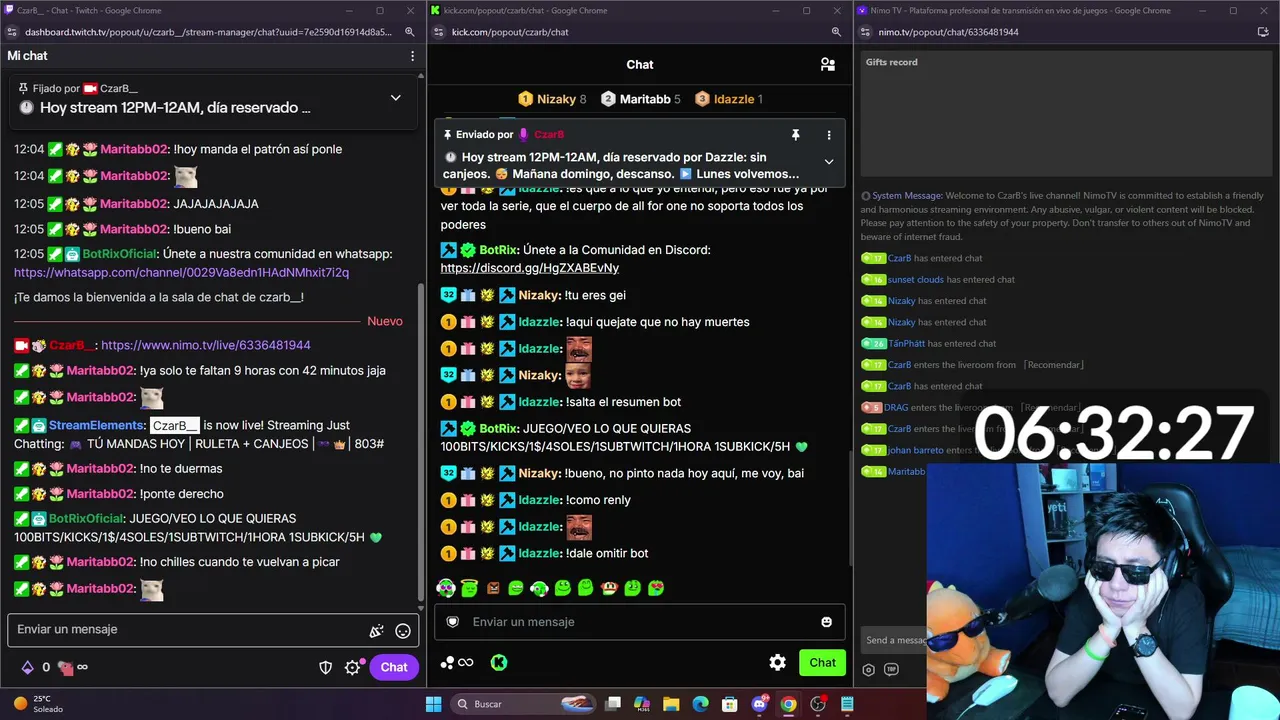Open Kick channel points infinity icon
The width and height of the screenshot is (1280, 720).
click(457, 662)
